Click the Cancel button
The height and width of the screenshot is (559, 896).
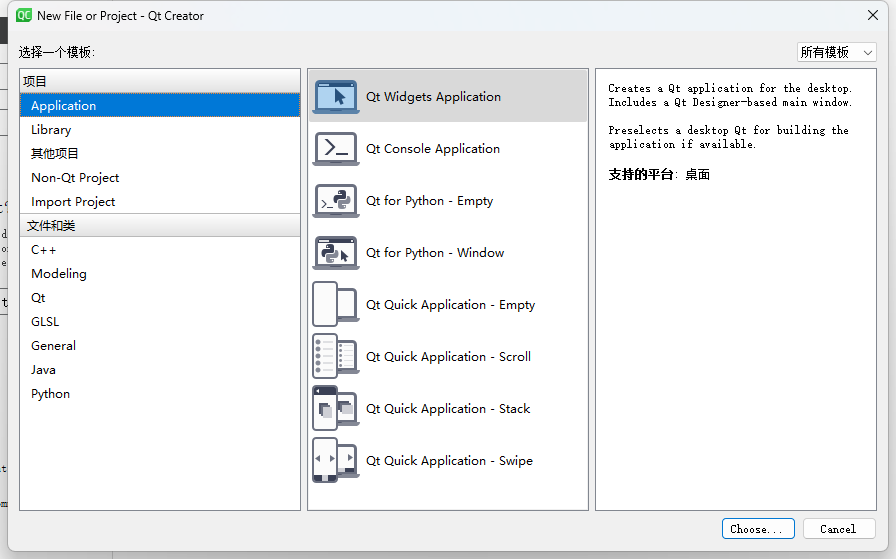tap(839, 529)
